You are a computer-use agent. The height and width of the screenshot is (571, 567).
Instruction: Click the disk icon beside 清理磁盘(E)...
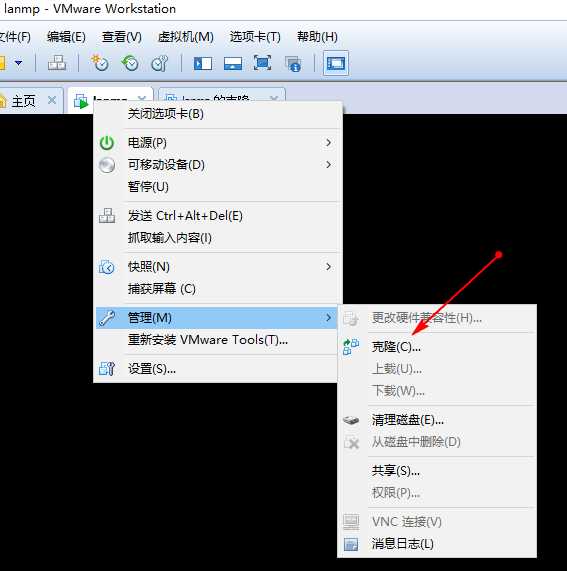tap(351, 420)
